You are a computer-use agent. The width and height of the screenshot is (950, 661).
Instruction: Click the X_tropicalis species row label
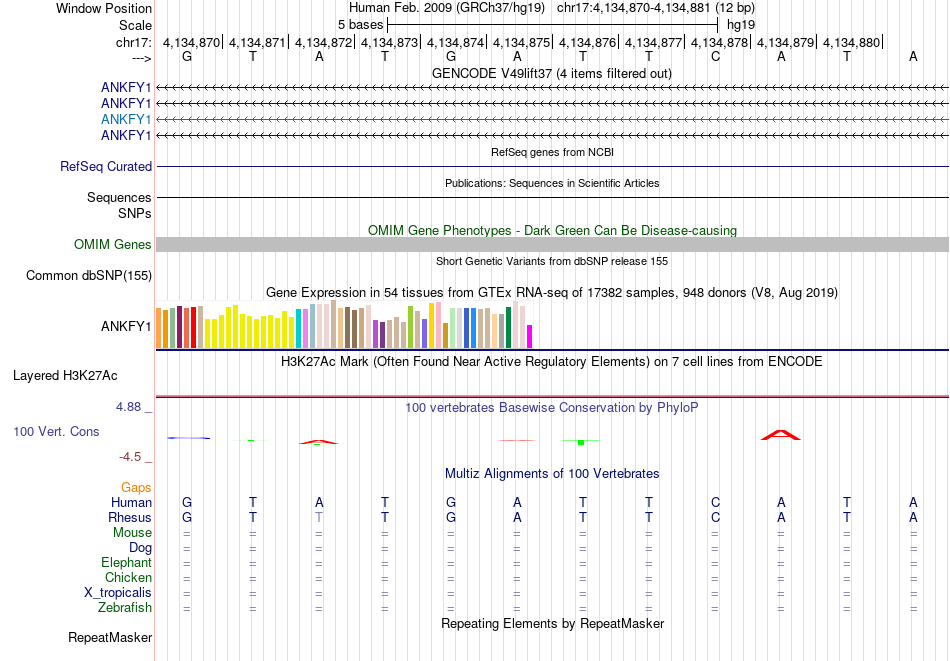click(x=118, y=593)
